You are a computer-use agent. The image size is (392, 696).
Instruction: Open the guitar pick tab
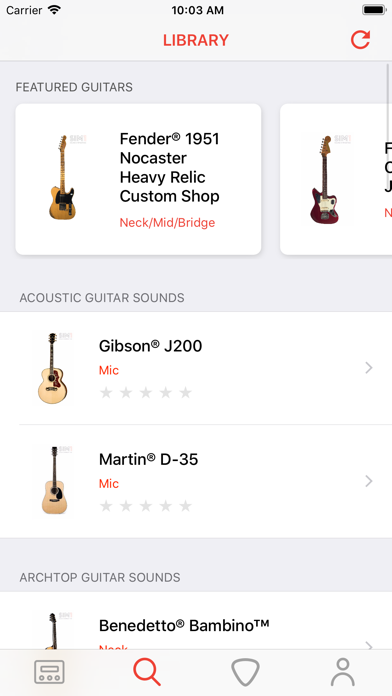[x=245, y=672]
